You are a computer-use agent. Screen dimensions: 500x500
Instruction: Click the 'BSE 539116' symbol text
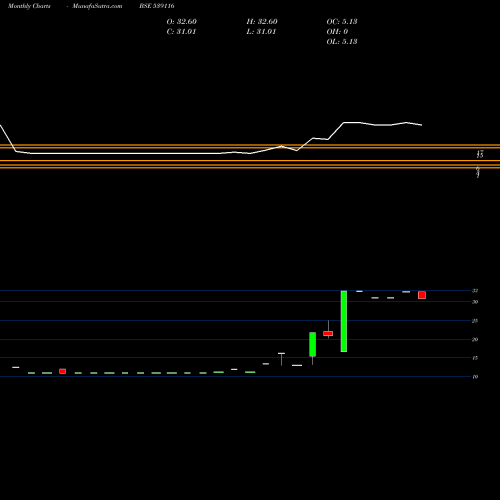[x=157, y=6]
